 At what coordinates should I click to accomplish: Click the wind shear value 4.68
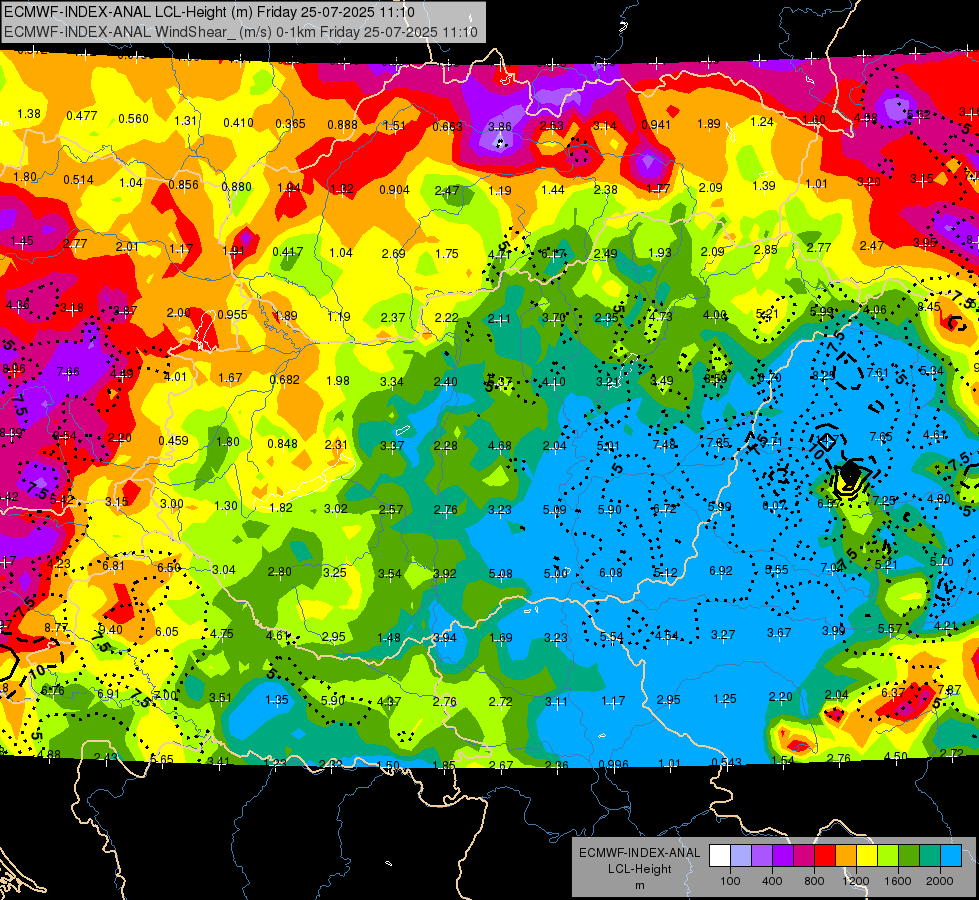coord(499,446)
